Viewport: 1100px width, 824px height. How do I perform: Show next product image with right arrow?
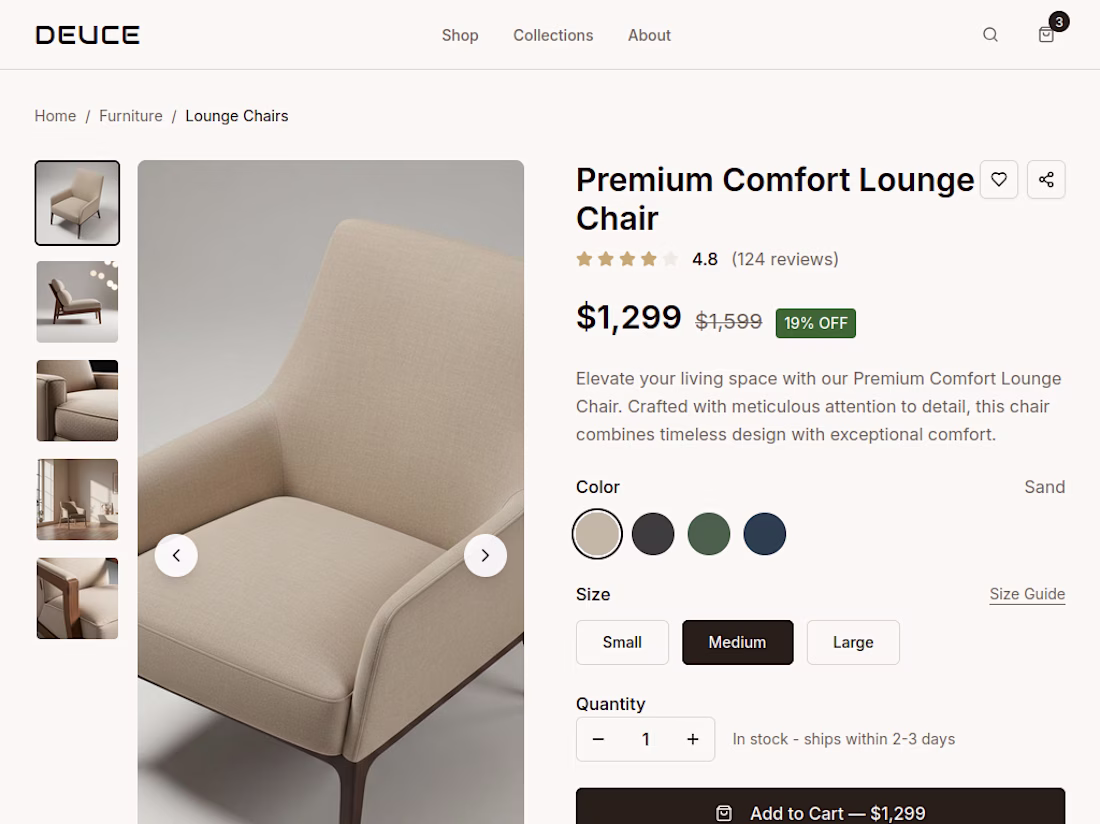pos(485,555)
